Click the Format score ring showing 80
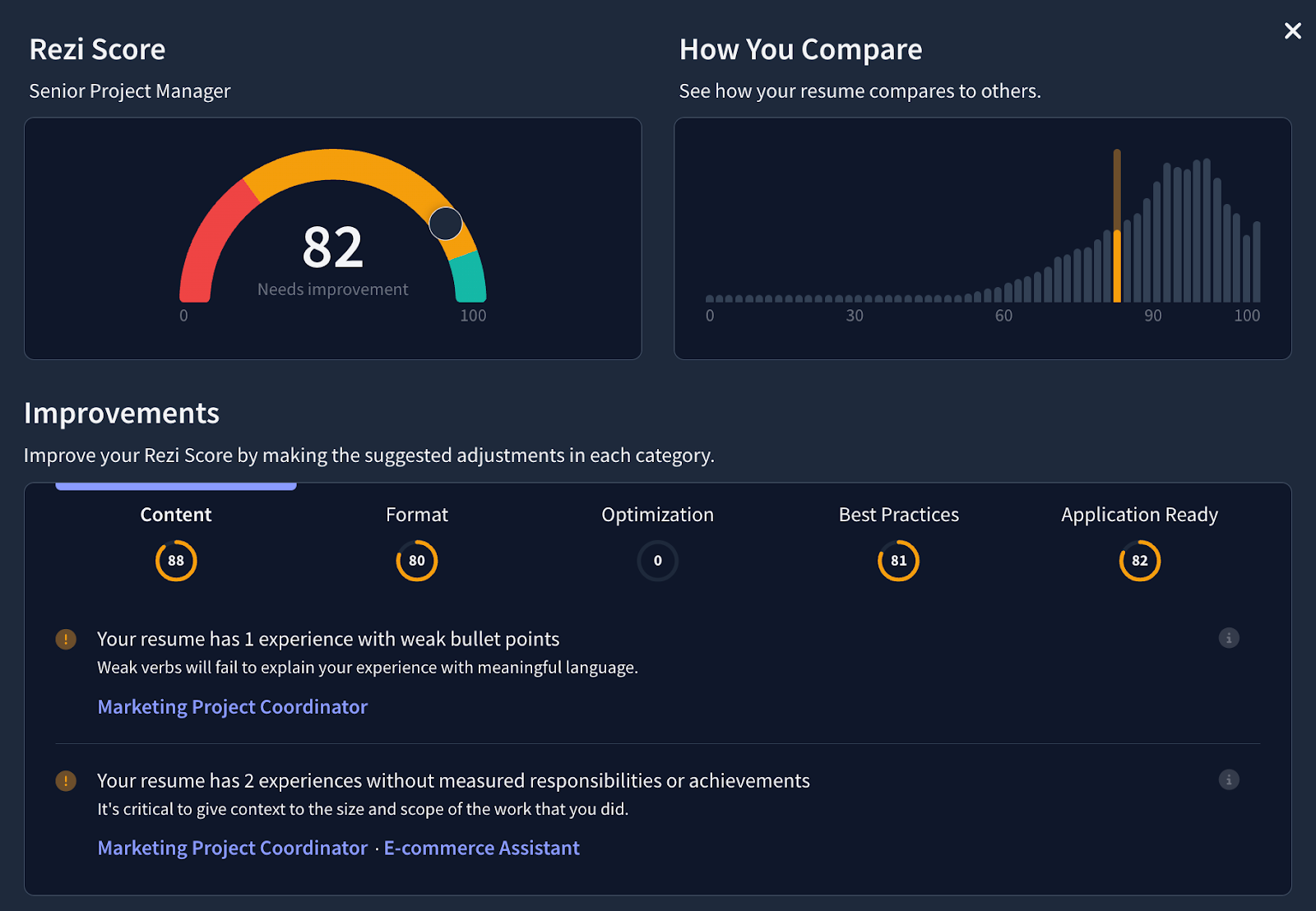The width and height of the screenshot is (1316, 911). 417,561
